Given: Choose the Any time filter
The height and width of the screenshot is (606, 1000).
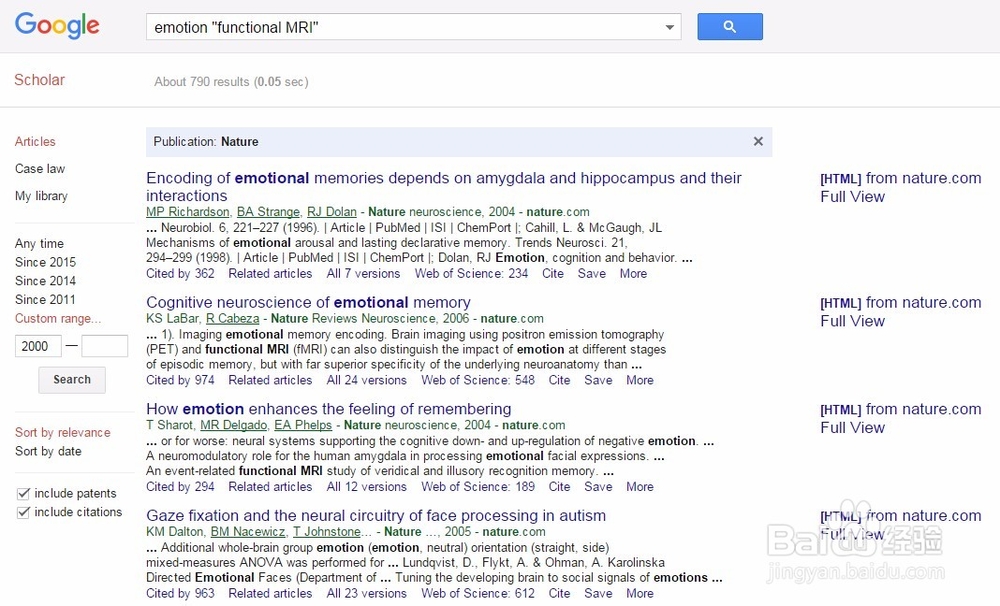Looking at the screenshot, I should 40,244.
